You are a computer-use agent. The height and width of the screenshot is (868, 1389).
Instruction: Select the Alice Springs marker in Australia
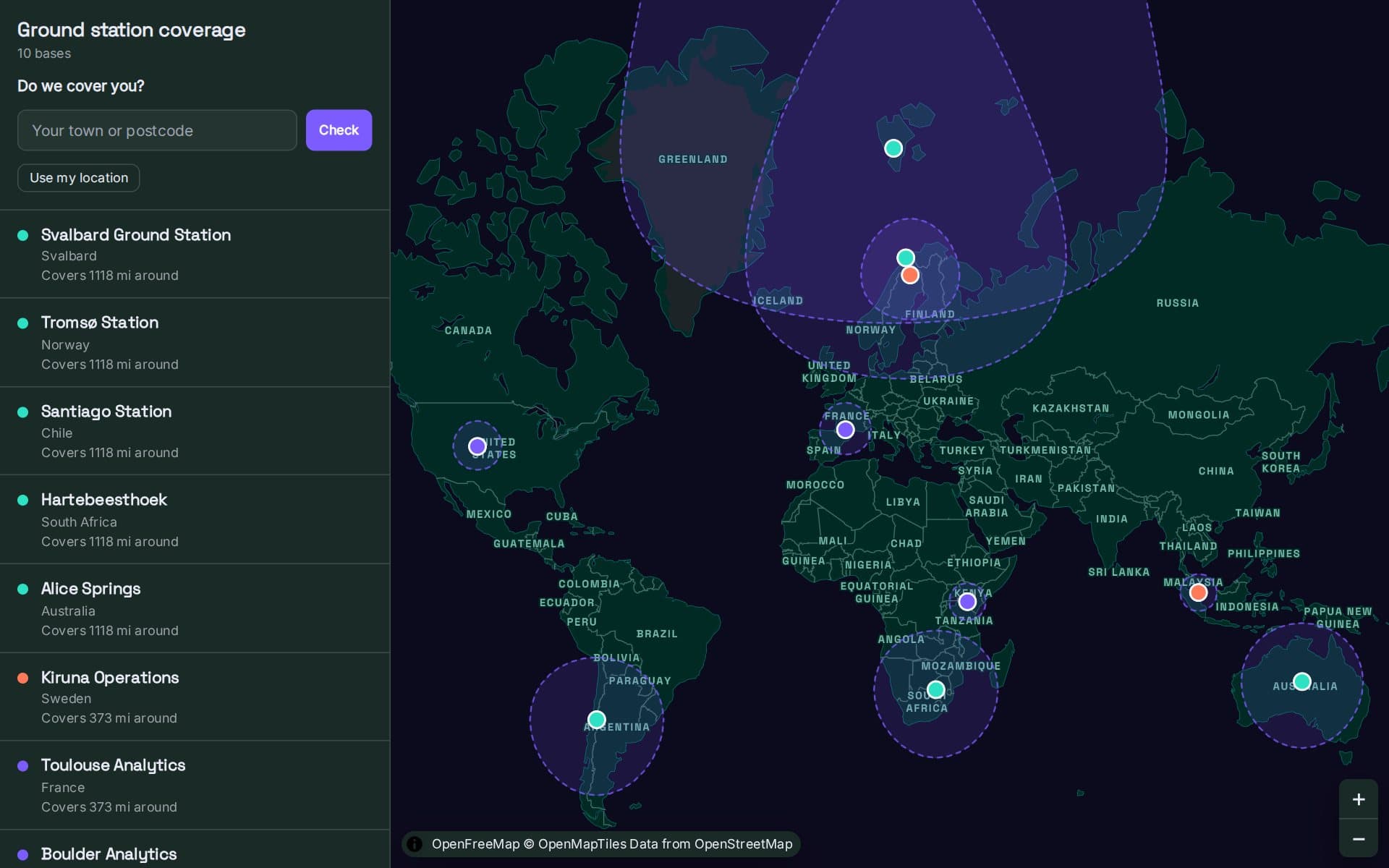coord(1302,681)
